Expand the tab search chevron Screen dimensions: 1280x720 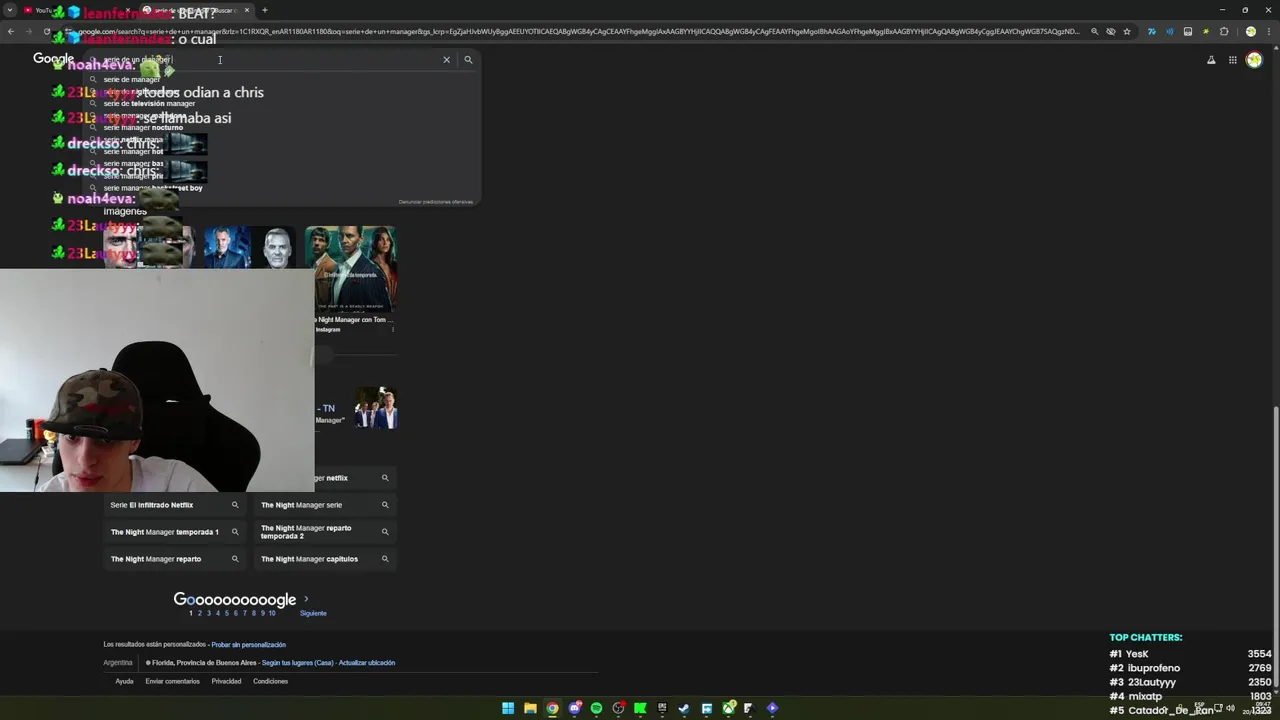[10, 10]
